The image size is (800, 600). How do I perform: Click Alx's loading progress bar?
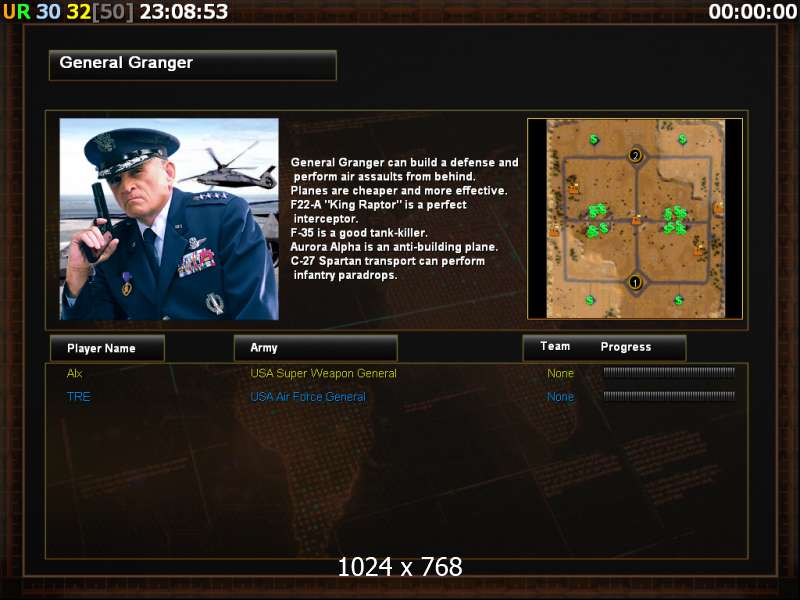click(x=669, y=372)
